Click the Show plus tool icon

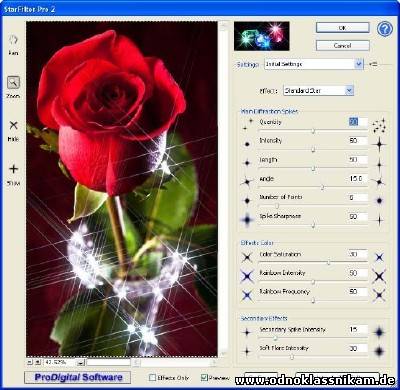tap(13, 169)
